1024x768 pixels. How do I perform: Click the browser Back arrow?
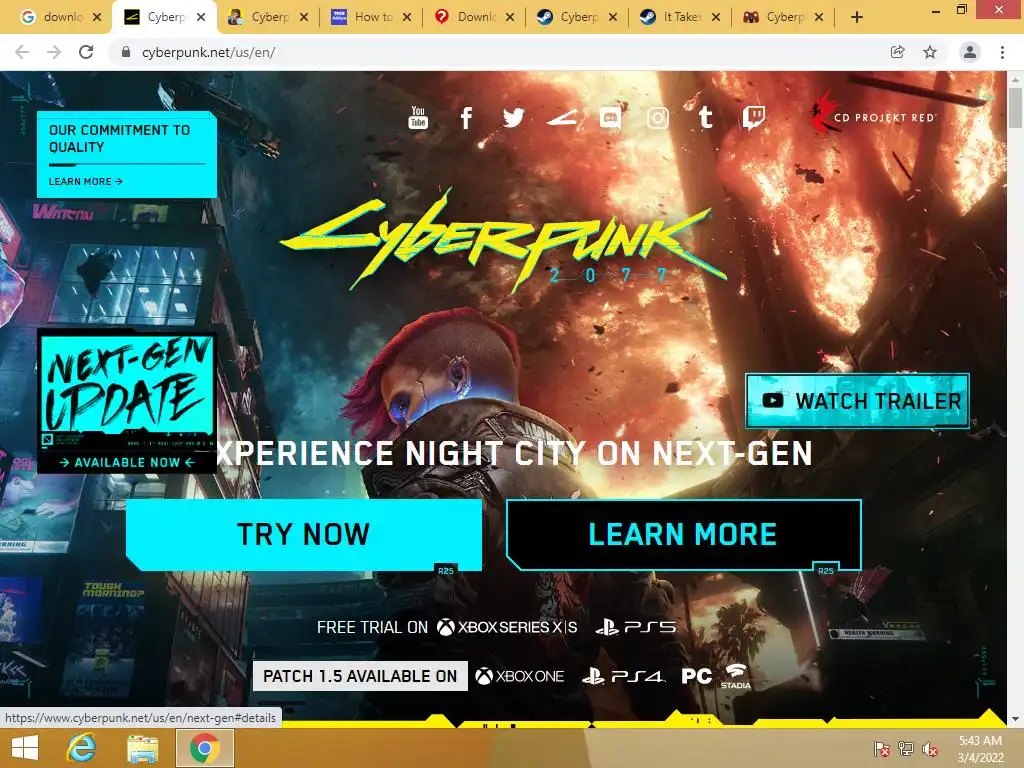click(22, 52)
